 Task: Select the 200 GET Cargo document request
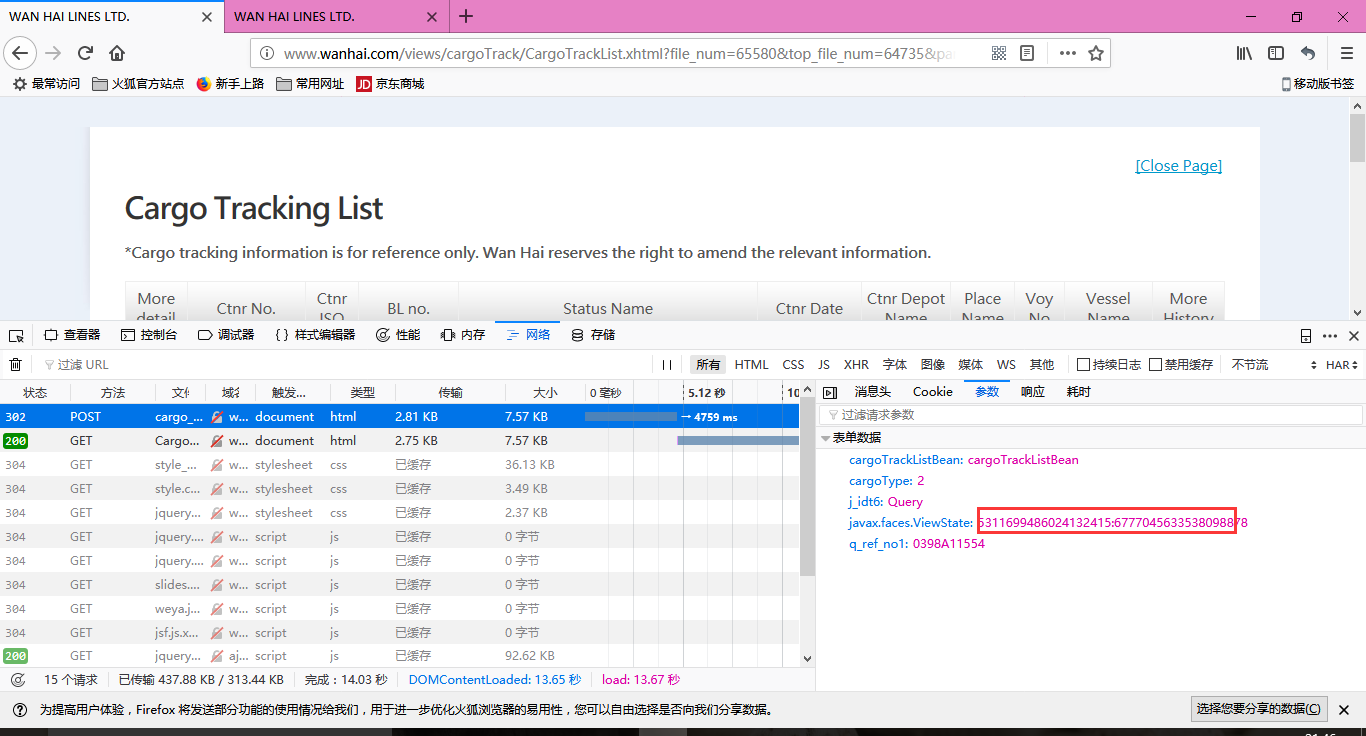pos(400,441)
